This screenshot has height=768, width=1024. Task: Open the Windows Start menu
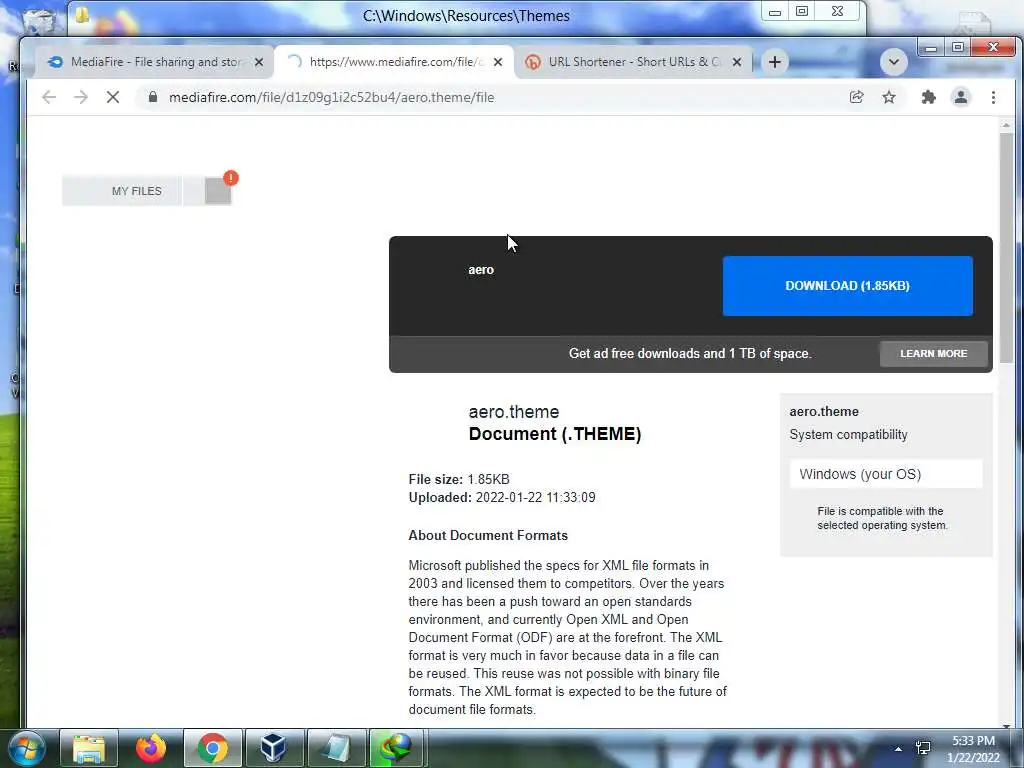26,748
